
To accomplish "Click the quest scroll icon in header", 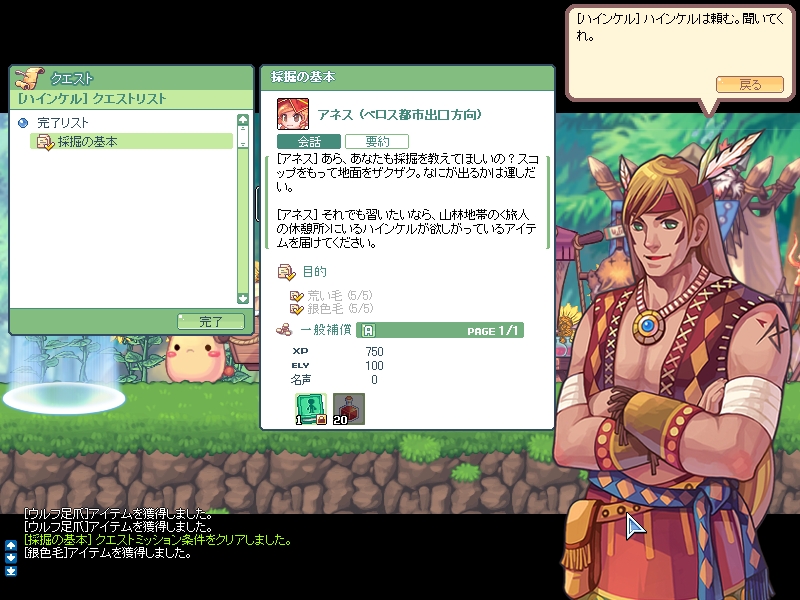I will (30, 79).
